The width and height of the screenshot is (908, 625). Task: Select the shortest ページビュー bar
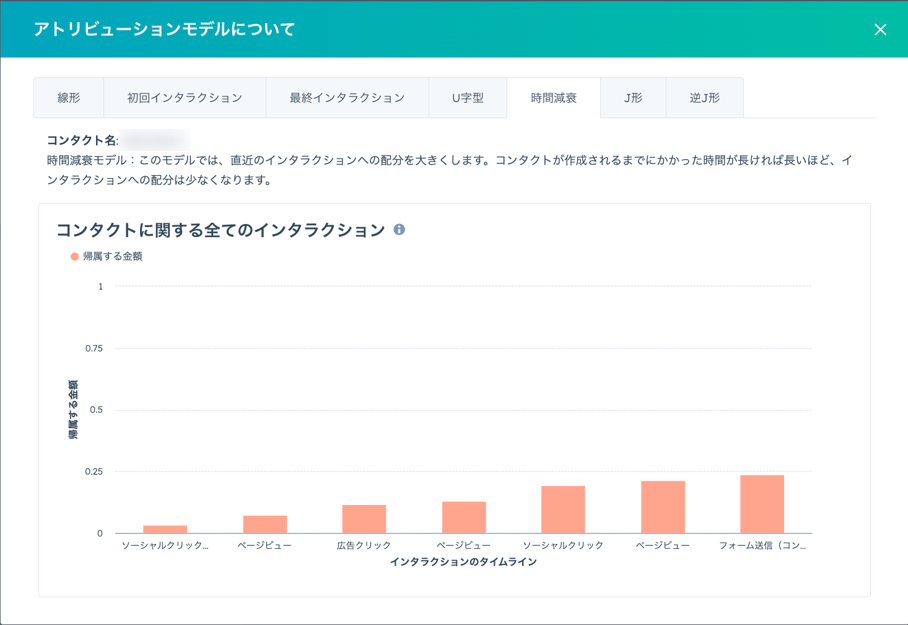pos(265,524)
